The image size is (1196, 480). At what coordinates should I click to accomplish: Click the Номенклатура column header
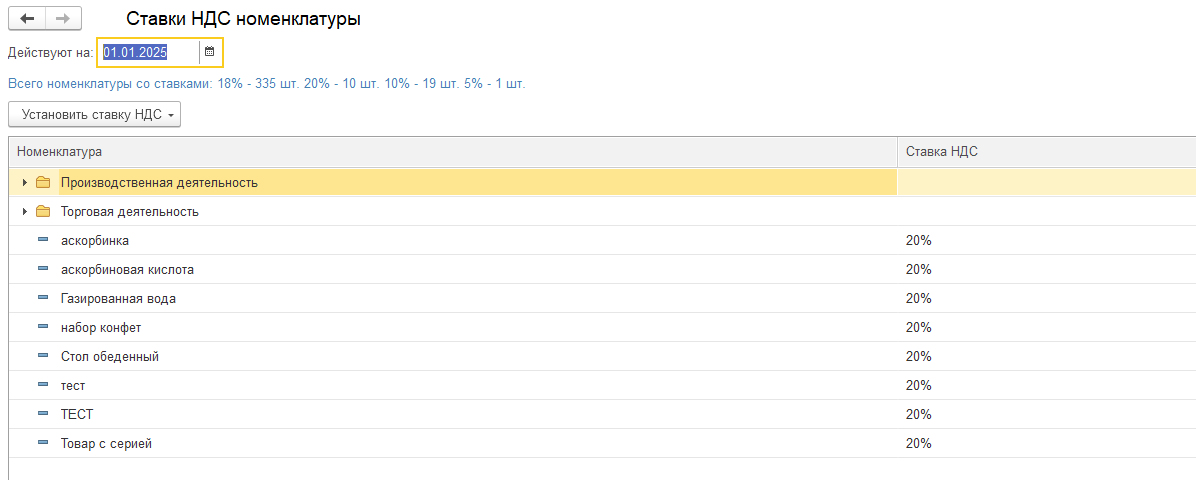coord(60,152)
